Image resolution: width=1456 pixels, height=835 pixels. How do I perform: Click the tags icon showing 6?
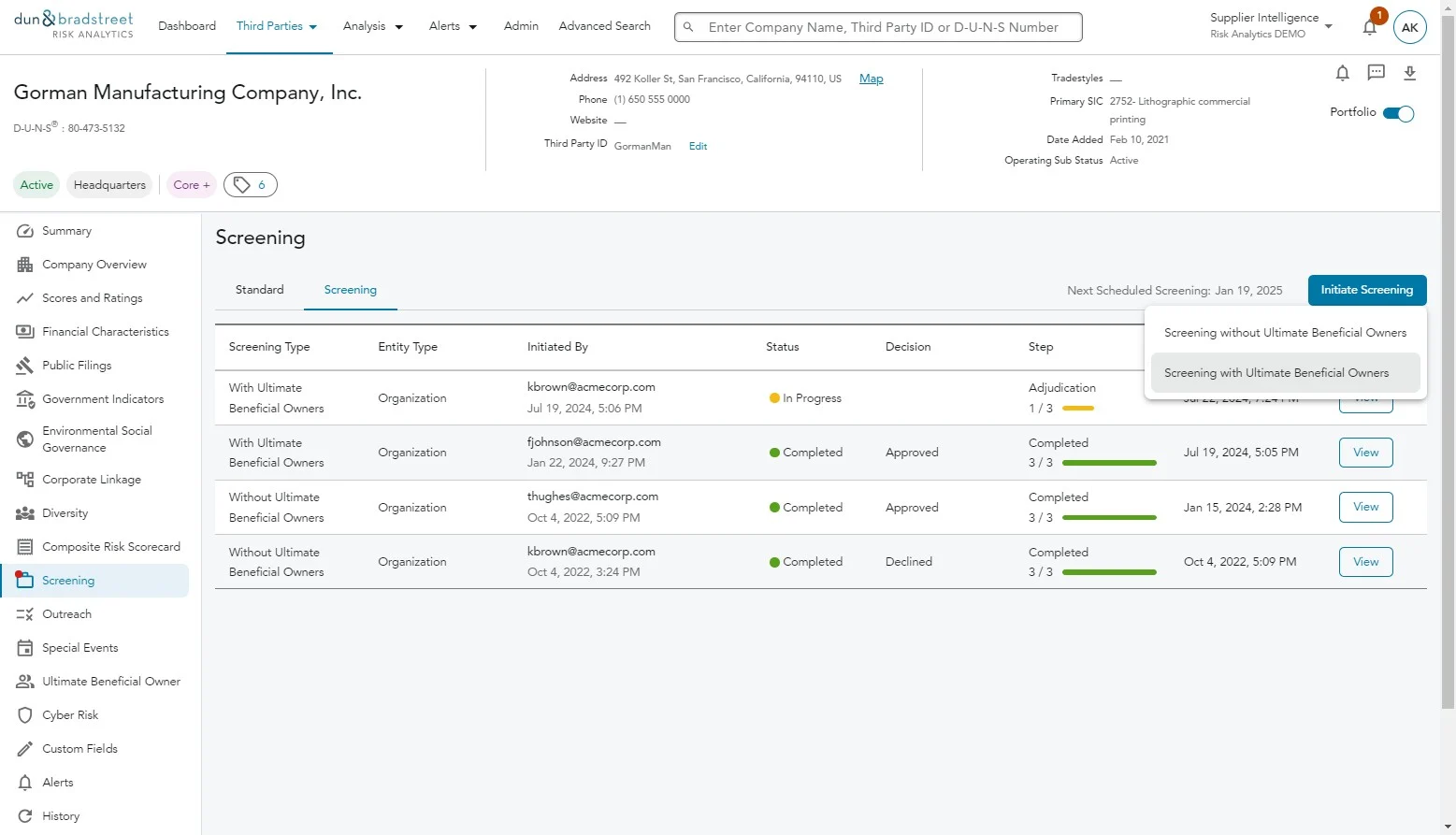pyautogui.click(x=250, y=185)
